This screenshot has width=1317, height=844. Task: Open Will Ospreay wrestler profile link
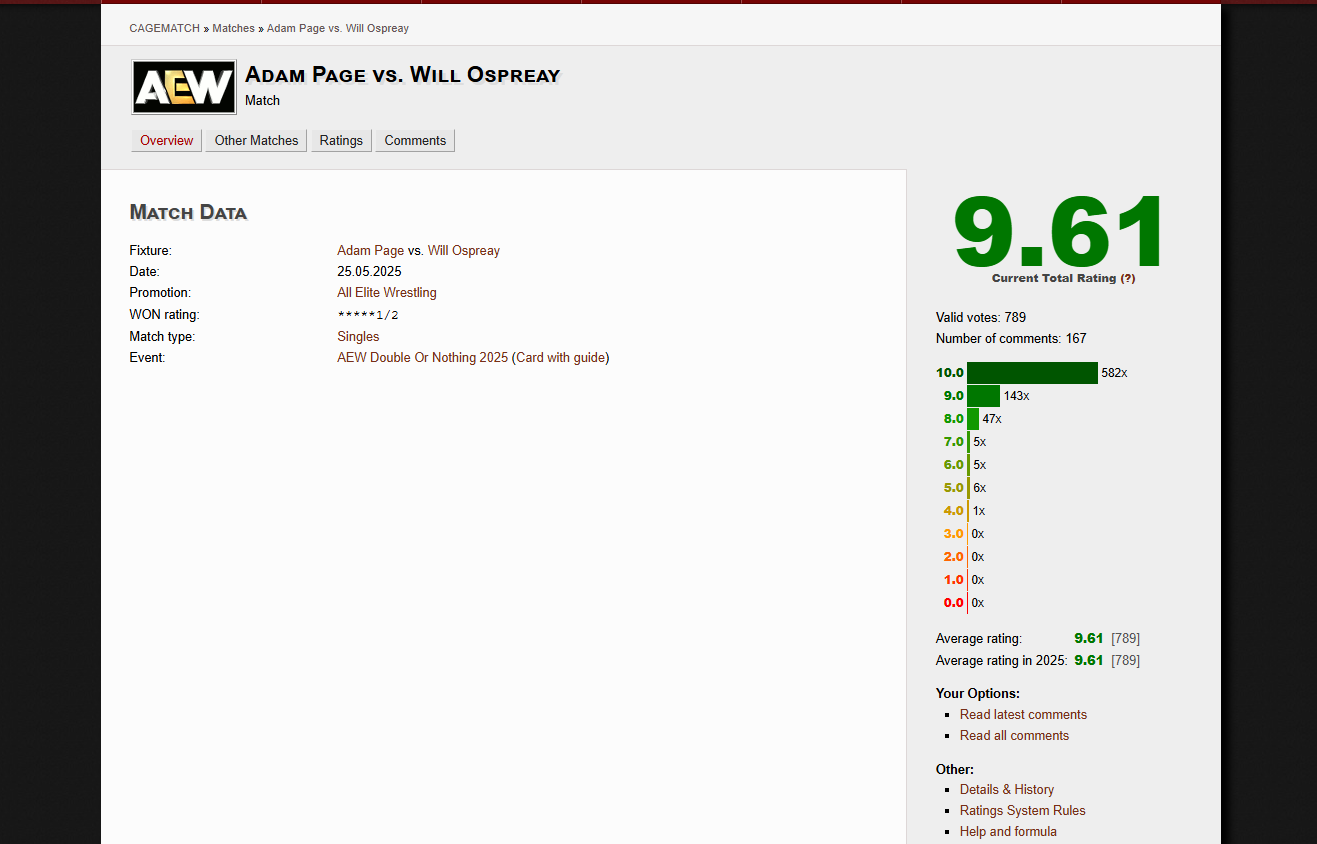click(x=464, y=251)
